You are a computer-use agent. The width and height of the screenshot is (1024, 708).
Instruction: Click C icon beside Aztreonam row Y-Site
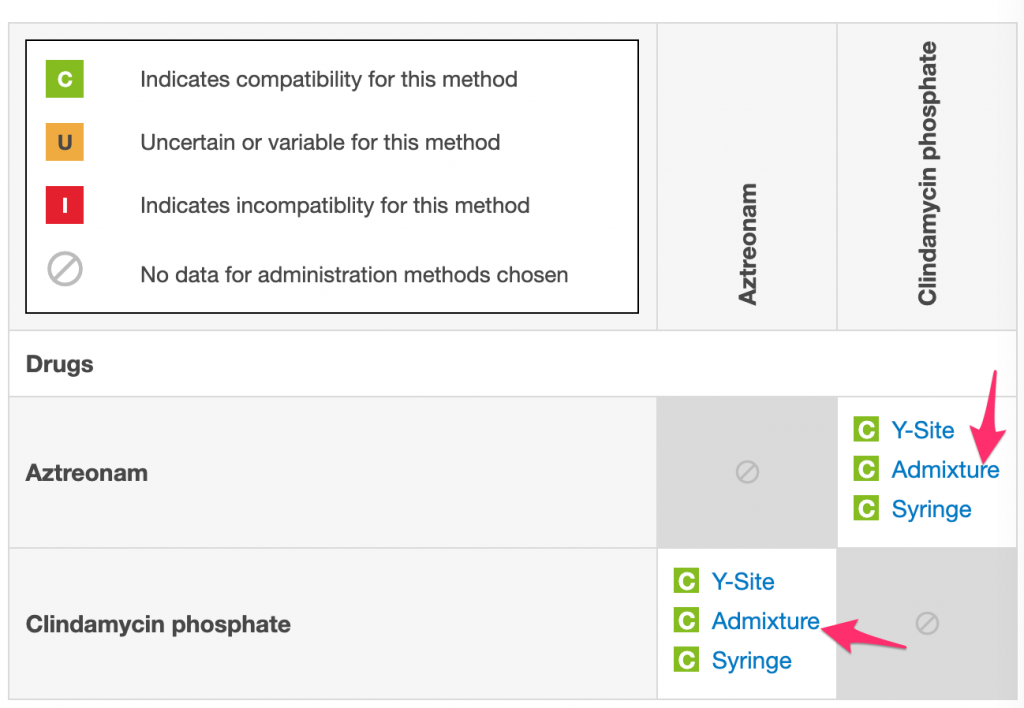point(865,430)
